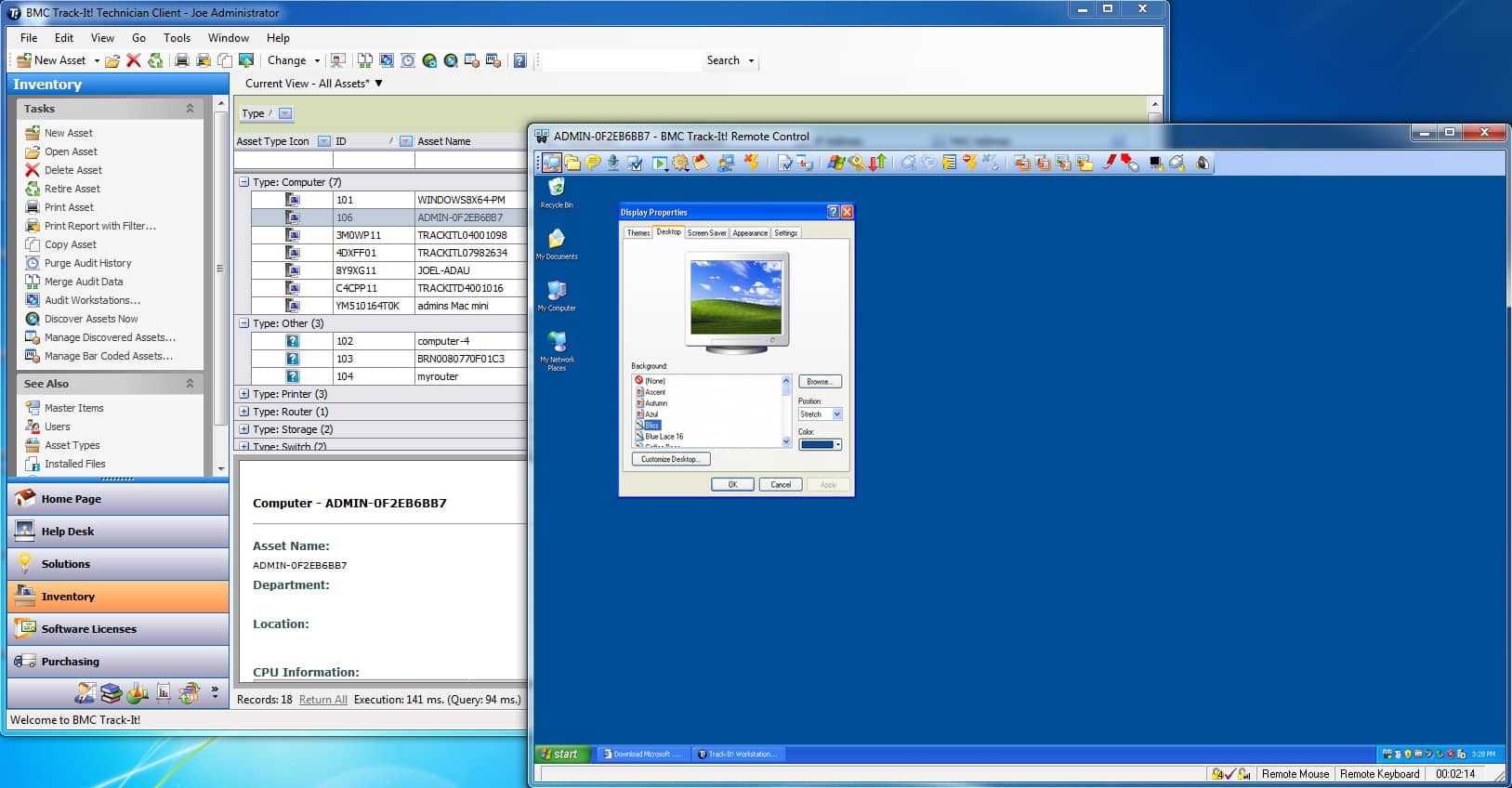Click the speech bubble chat icon in Remote Control
1512x788 pixels.
(x=593, y=163)
